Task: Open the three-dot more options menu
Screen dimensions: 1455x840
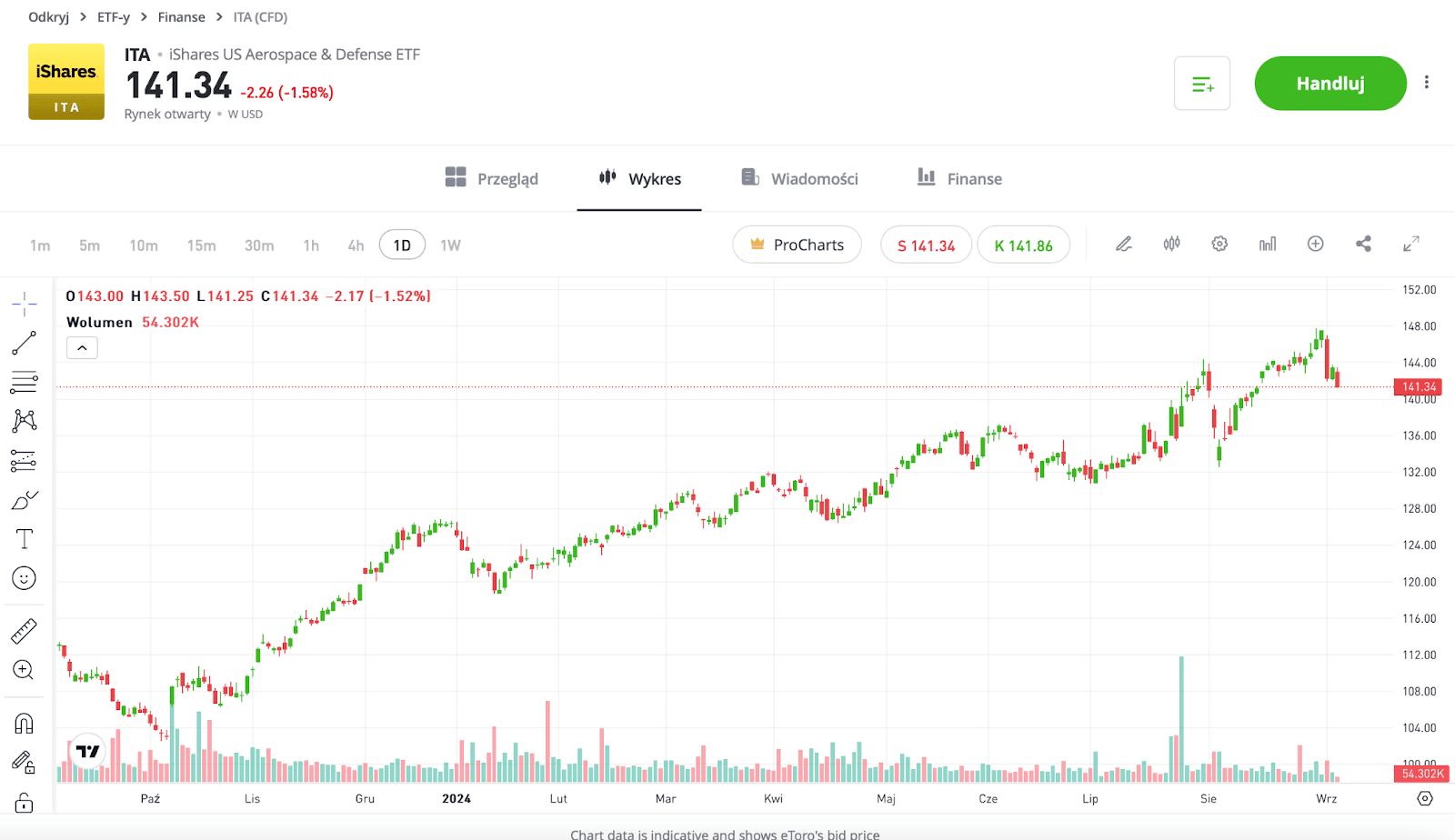Action: pyautogui.click(x=1427, y=83)
